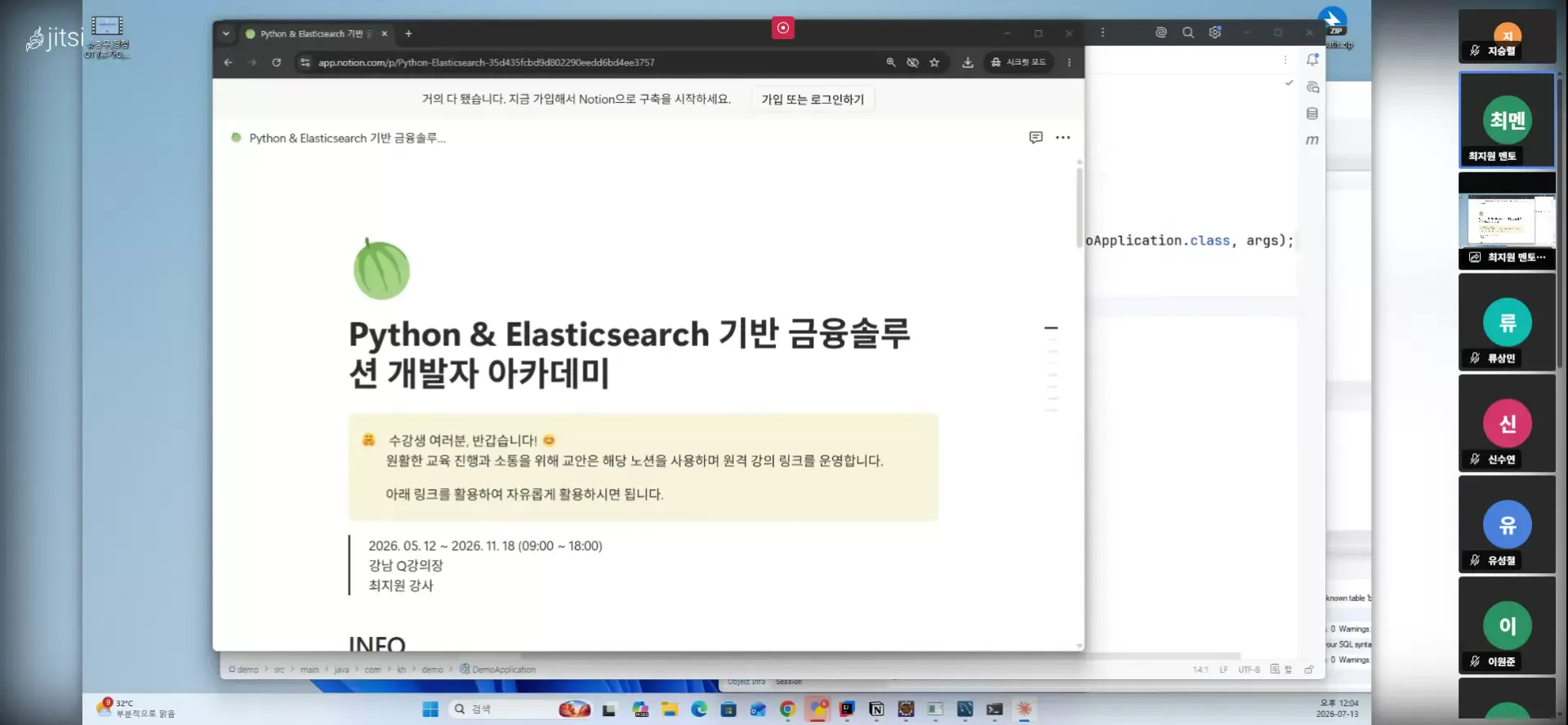This screenshot has height=725, width=1568.
Task: Select 지승협 participant tile
Action: [1507, 36]
